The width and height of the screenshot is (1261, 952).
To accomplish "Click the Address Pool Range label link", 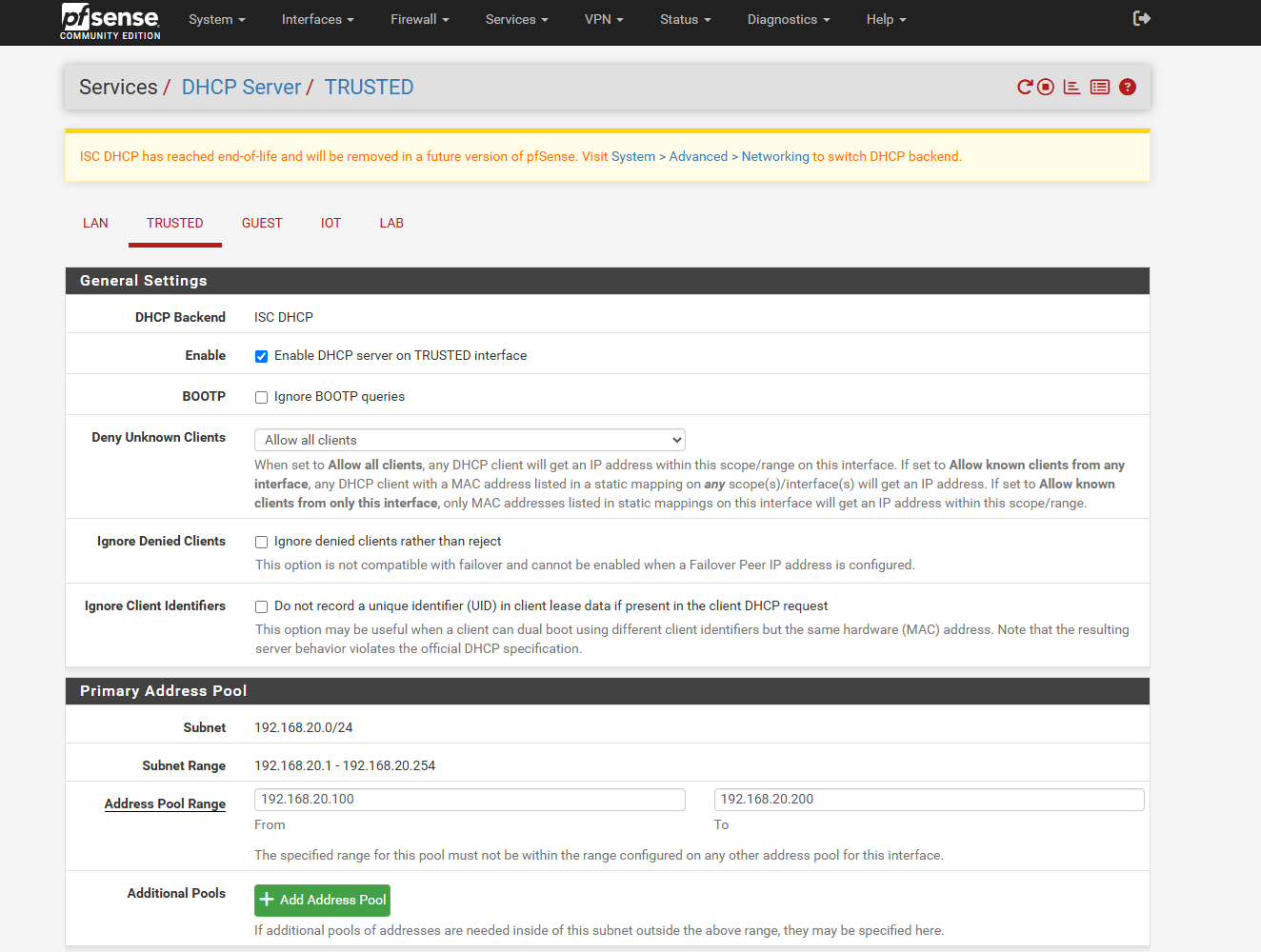I will click(x=165, y=803).
